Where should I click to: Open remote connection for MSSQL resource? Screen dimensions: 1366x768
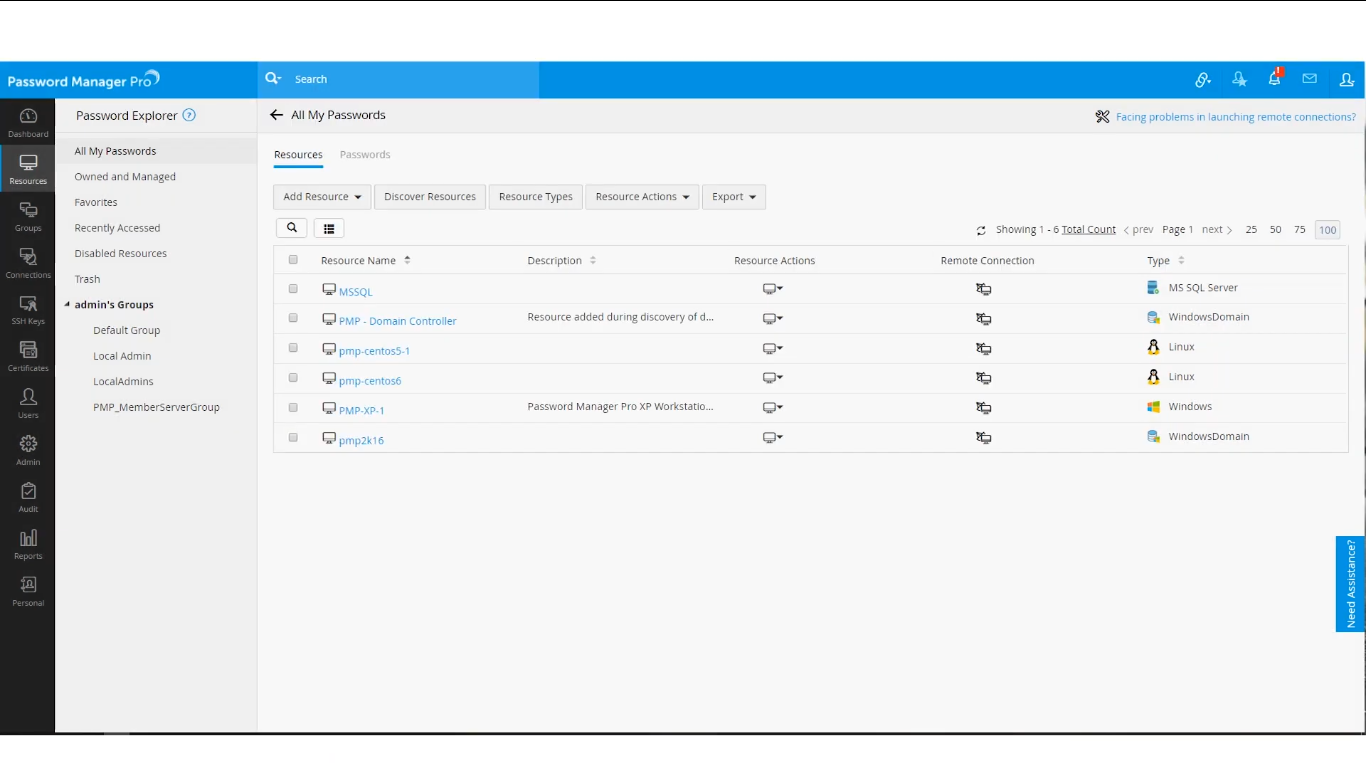984,289
